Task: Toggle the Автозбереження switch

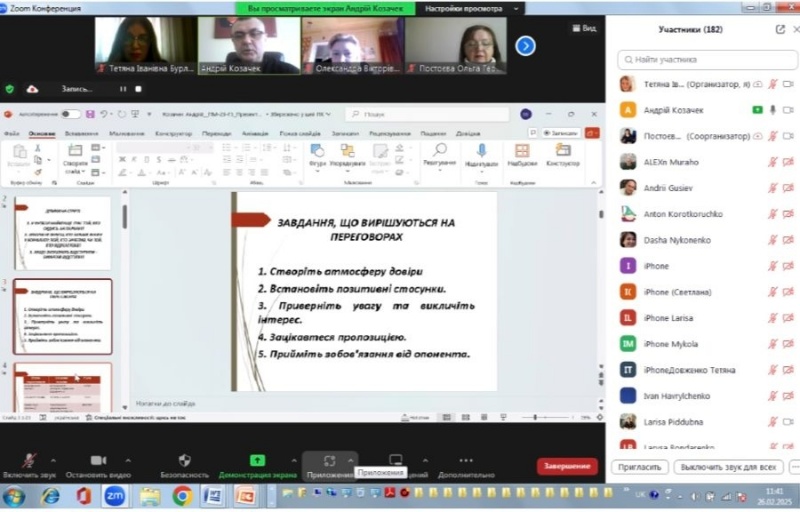Action: coord(70,114)
